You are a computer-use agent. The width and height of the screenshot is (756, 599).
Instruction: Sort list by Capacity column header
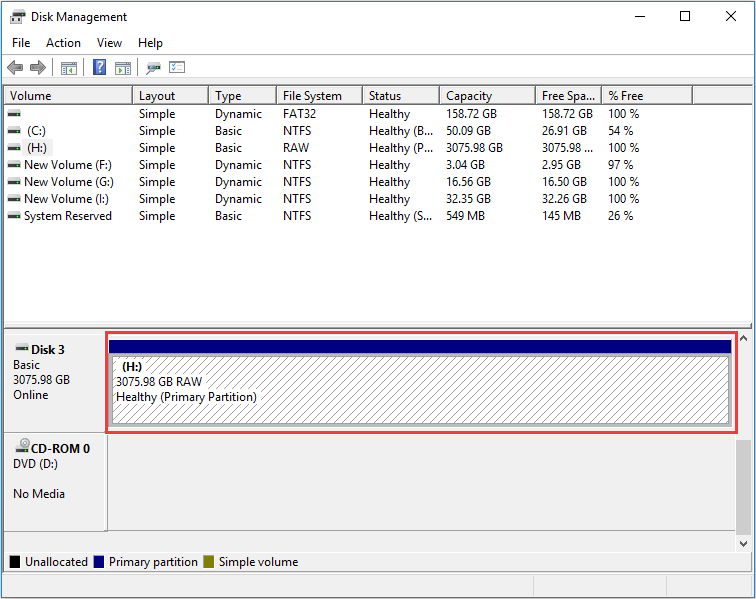469,96
